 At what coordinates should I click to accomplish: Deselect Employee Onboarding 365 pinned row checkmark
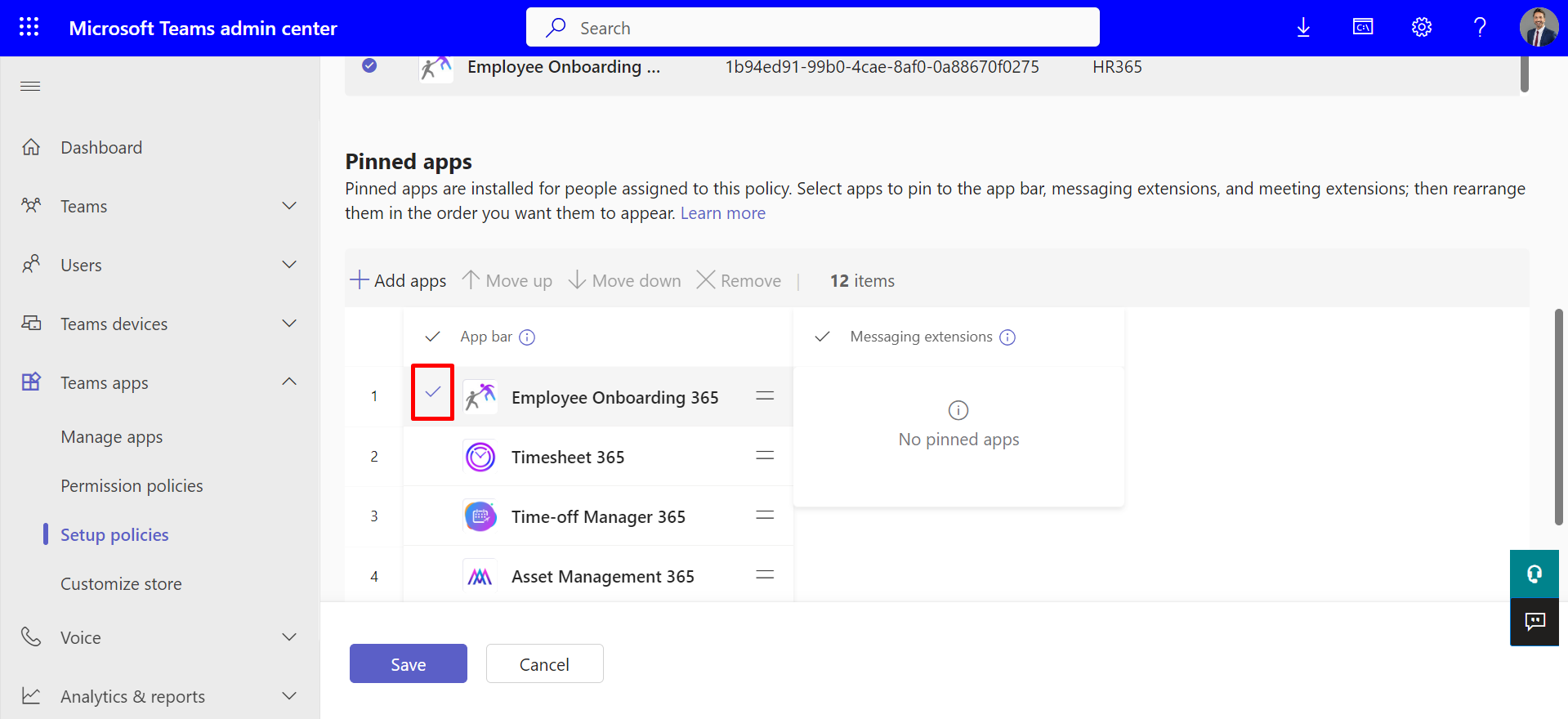[x=432, y=392]
